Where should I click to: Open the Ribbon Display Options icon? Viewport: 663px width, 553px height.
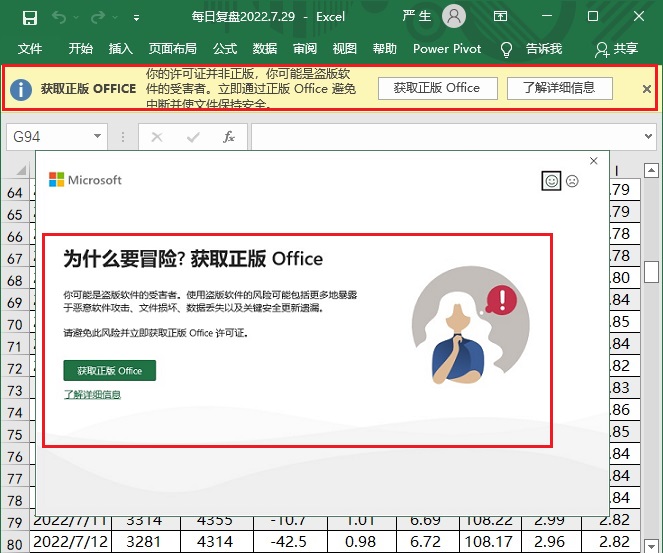pos(500,16)
